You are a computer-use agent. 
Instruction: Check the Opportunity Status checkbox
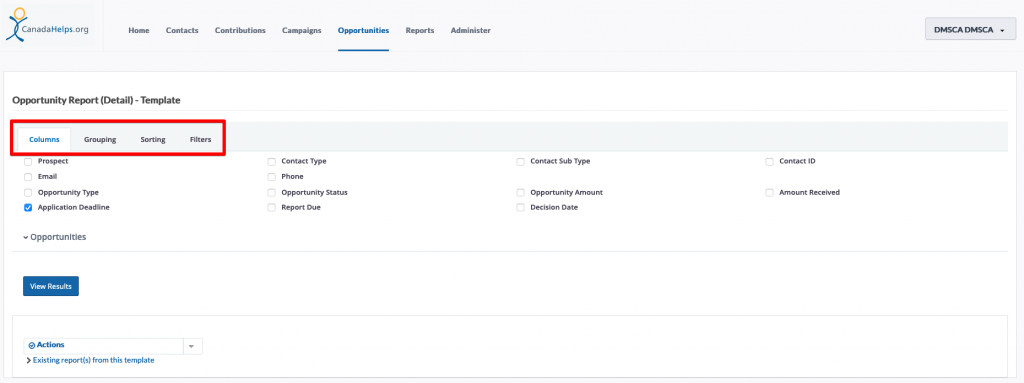(x=272, y=193)
